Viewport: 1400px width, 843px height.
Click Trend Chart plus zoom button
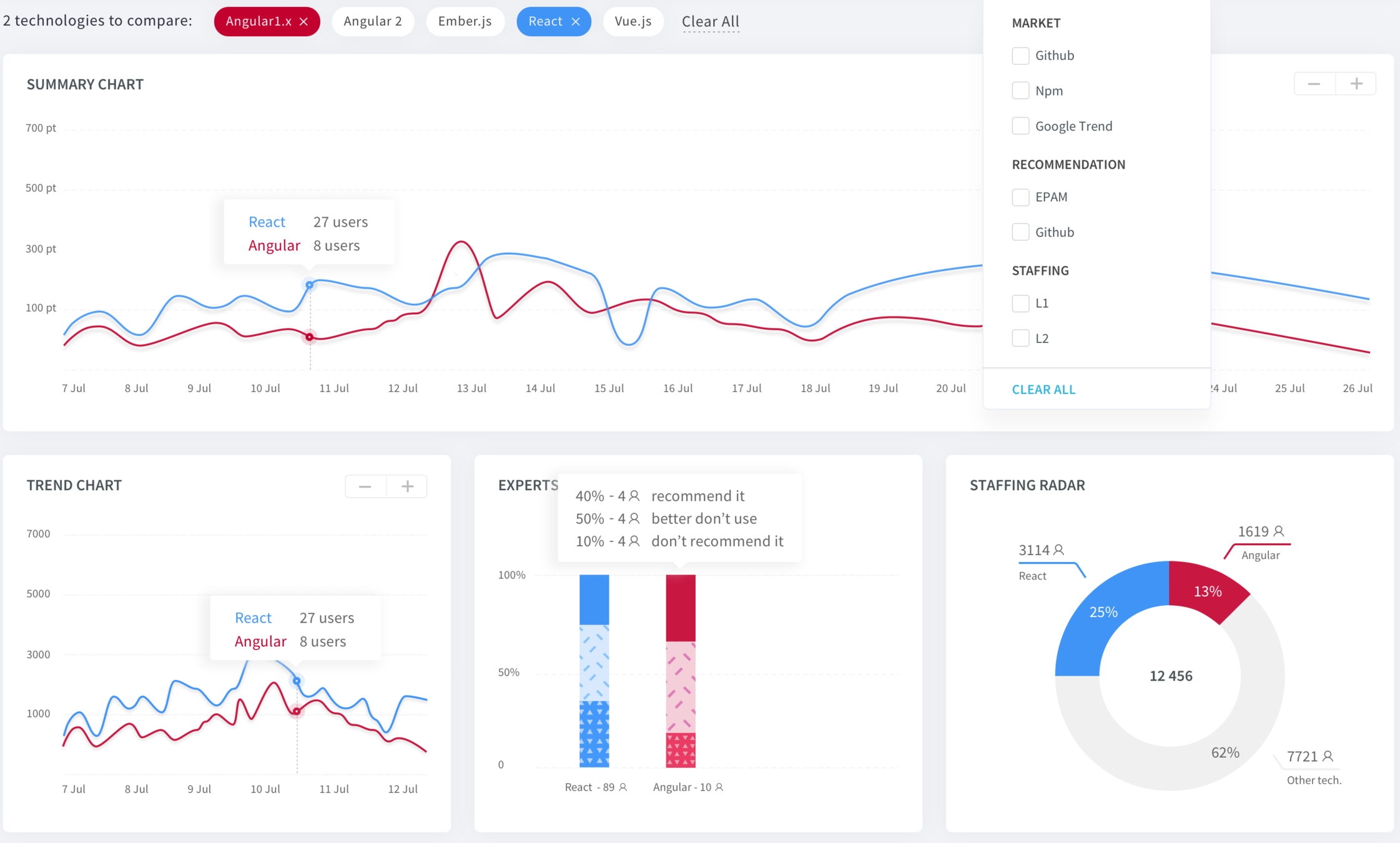pyautogui.click(x=407, y=486)
